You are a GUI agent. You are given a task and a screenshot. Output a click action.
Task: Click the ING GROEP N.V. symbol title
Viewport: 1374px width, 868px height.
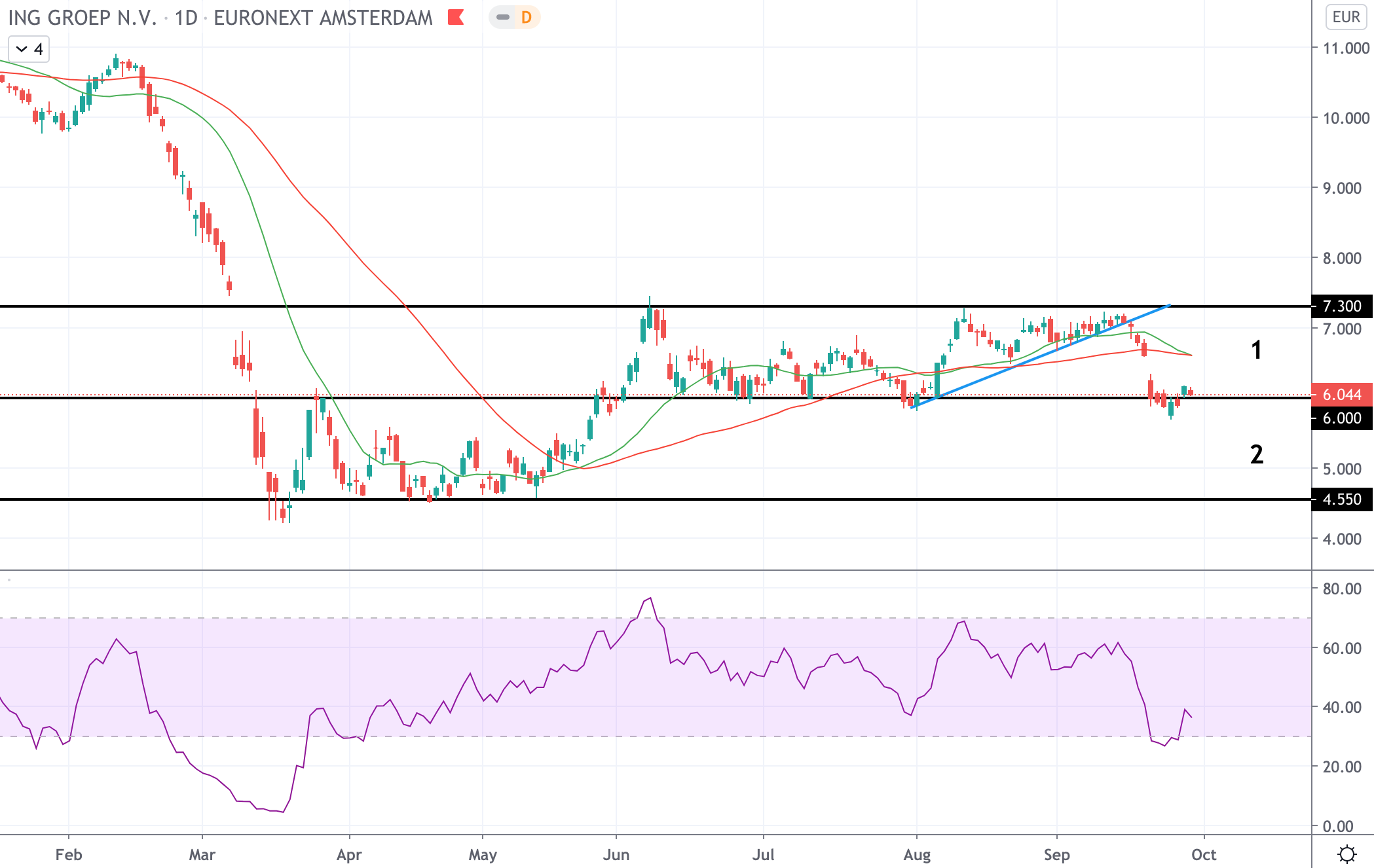[83, 18]
